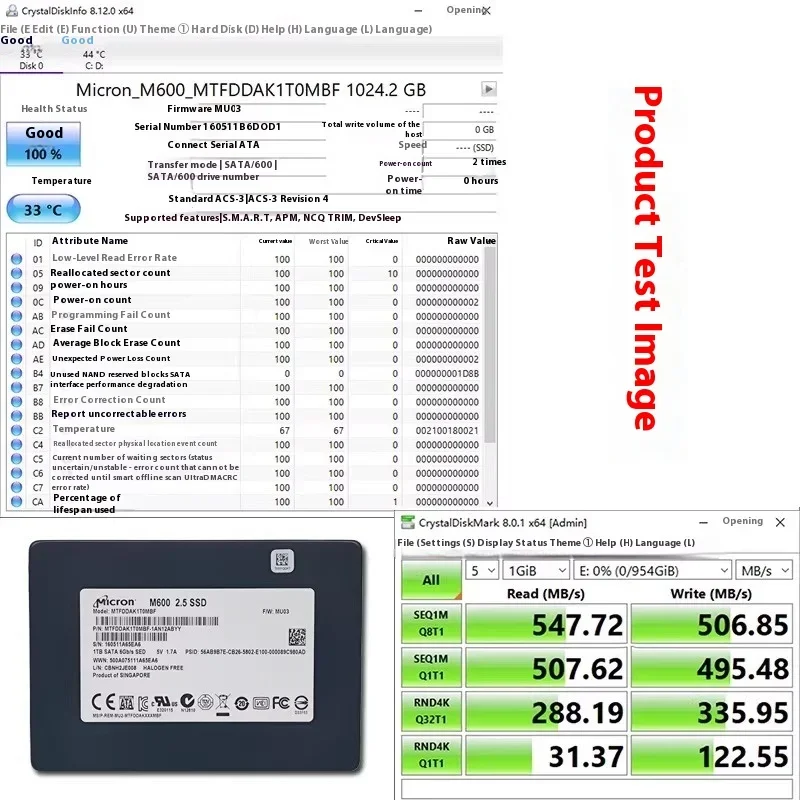Click scroll down arrow of attribute list
800x800 pixels.
point(490,503)
